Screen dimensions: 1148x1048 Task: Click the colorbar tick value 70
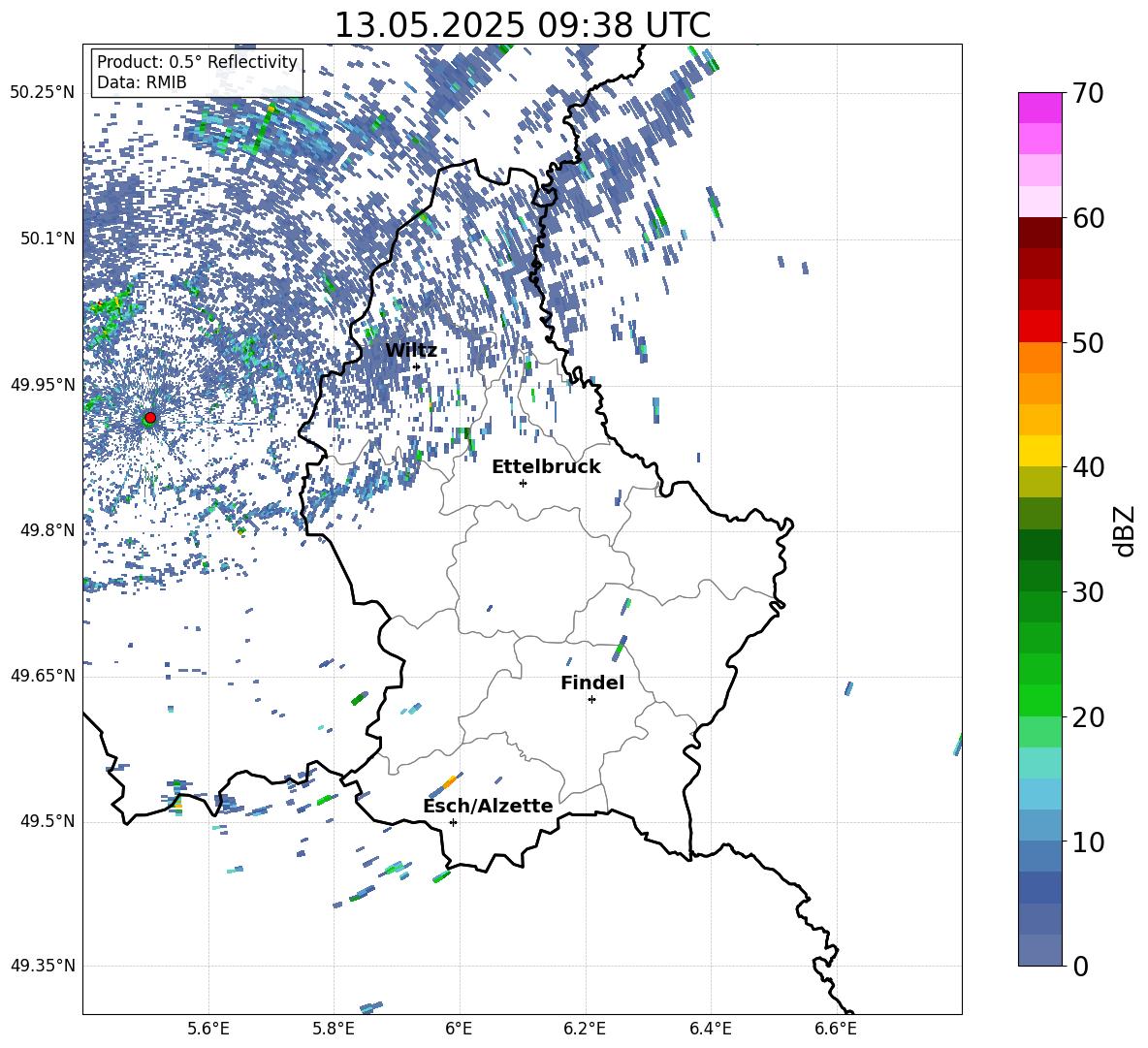point(1088,93)
